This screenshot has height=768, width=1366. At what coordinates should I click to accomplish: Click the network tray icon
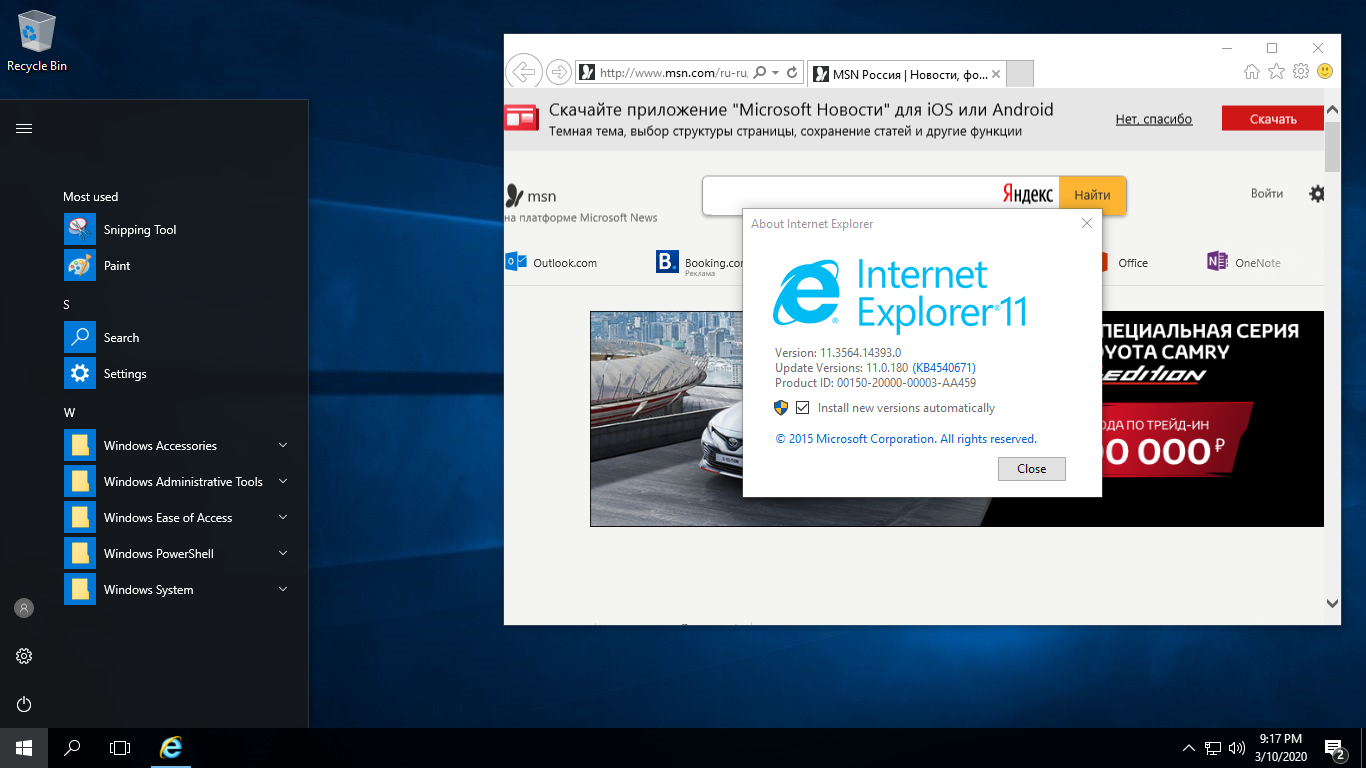(1213, 748)
